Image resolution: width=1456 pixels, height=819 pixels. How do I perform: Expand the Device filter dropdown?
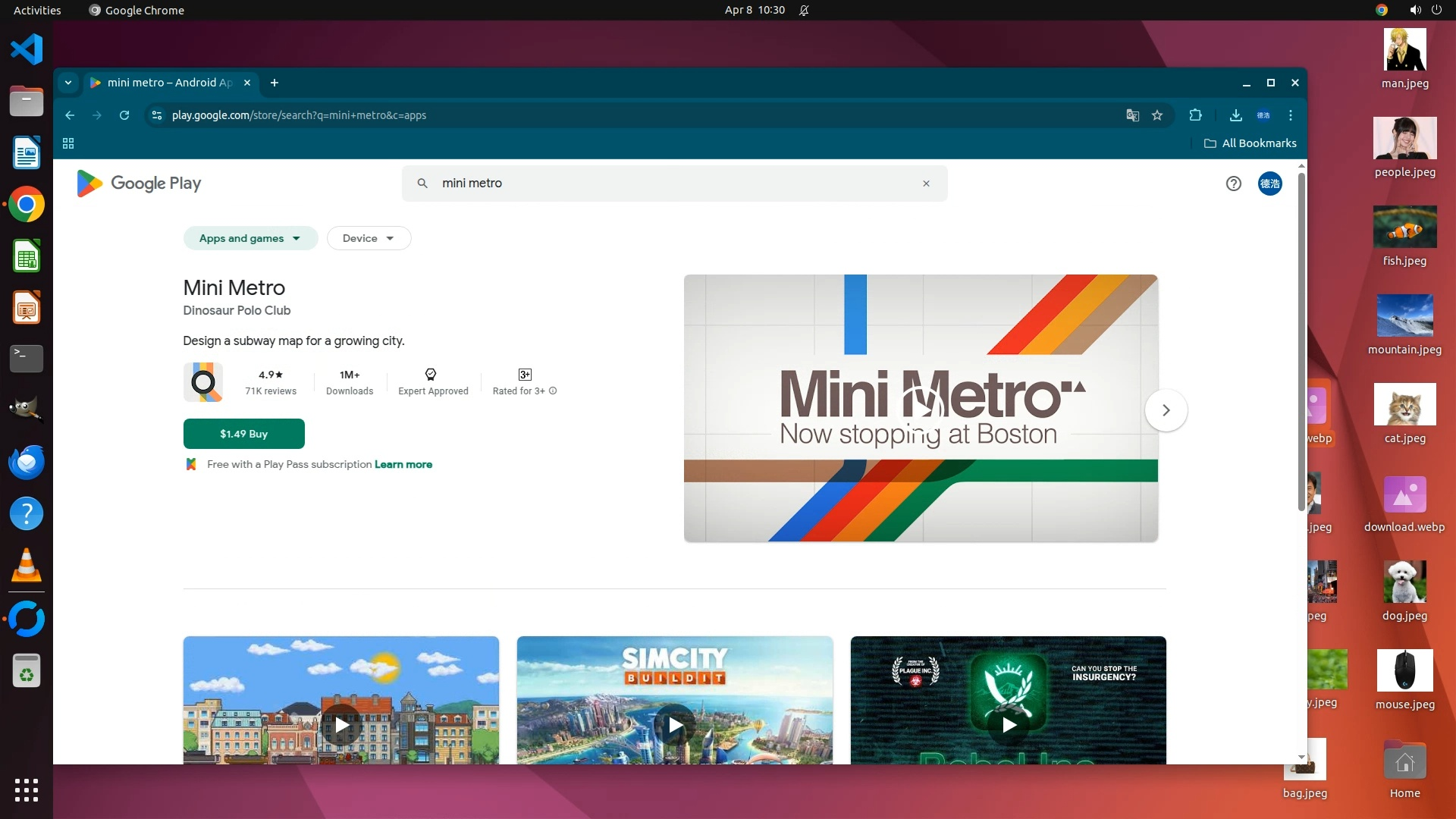point(369,238)
